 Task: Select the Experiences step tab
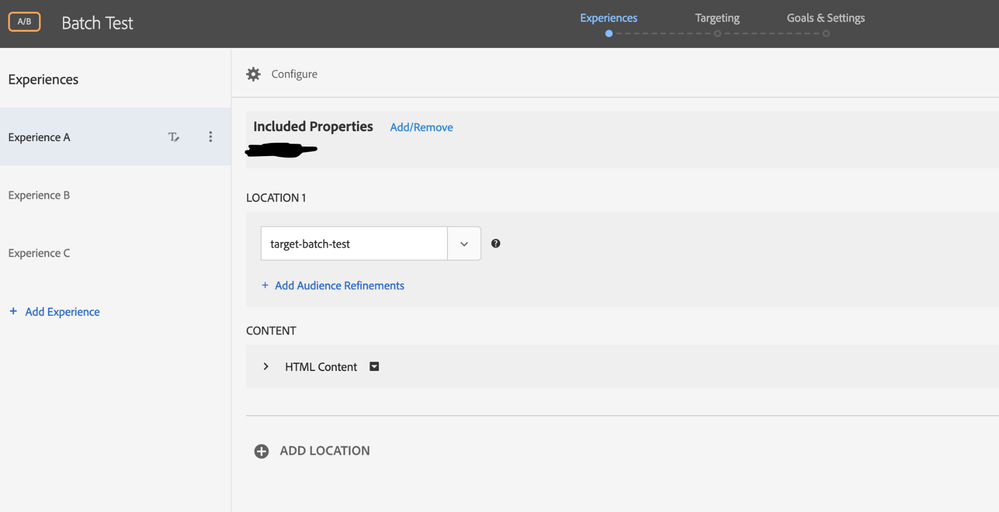pyautogui.click(x=608, y=18)
